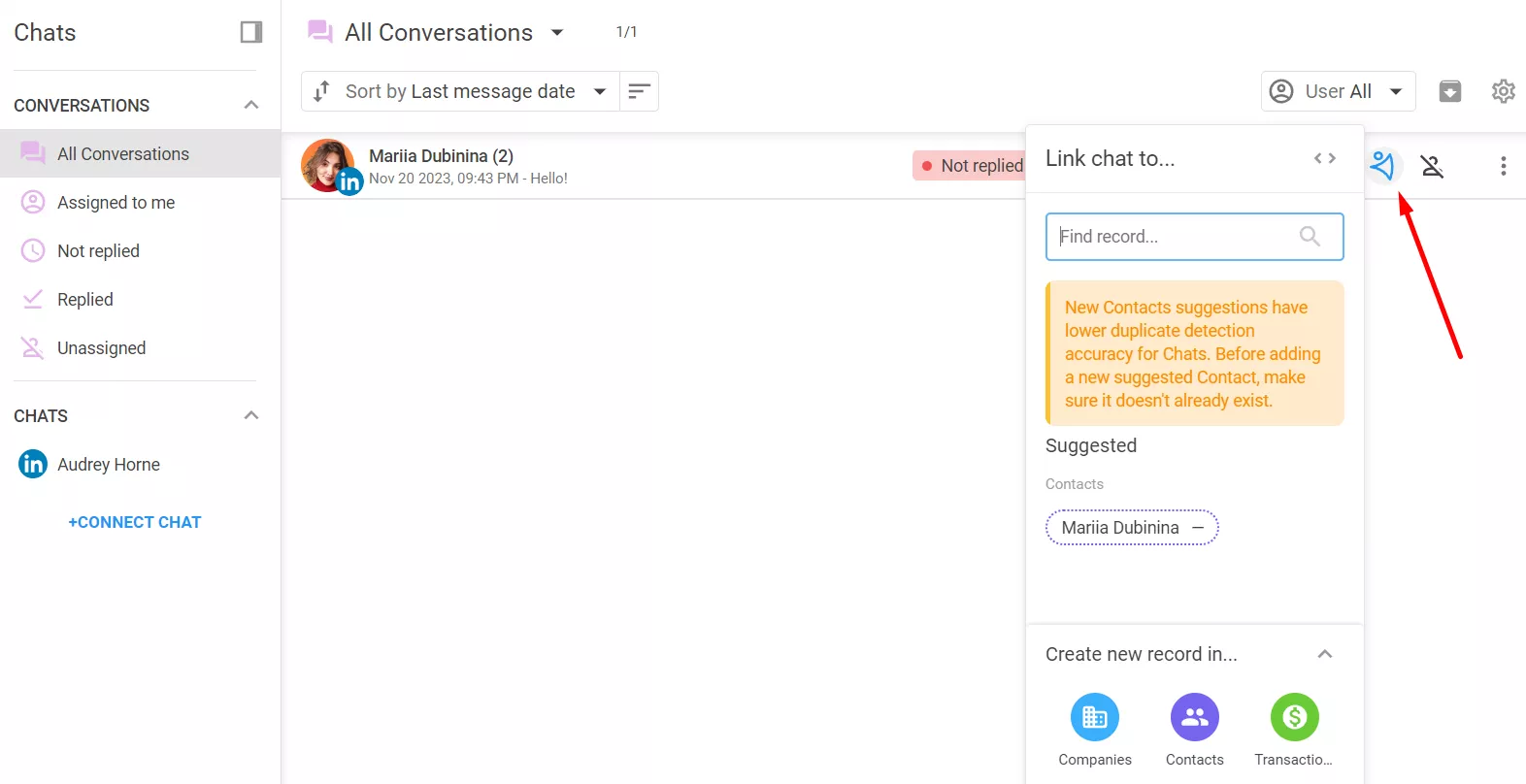Open Assigned to me conversations
This screenshot has height=784, width=1526.
140,202
